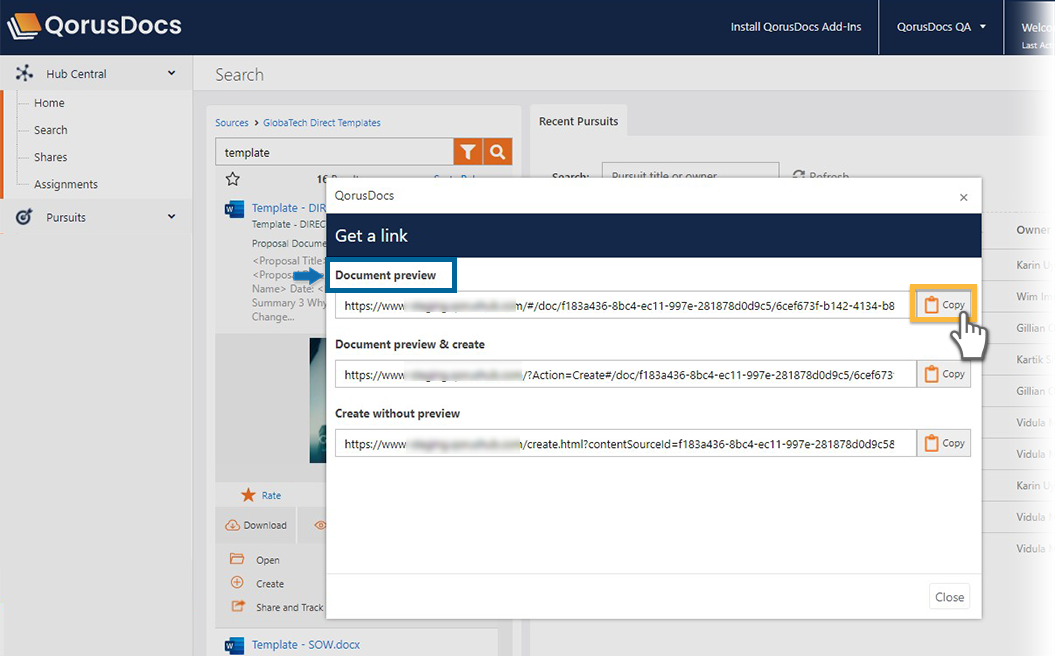Click the QorusDocs logo
Screen dimensions: 1055x656
pos(94,26)
